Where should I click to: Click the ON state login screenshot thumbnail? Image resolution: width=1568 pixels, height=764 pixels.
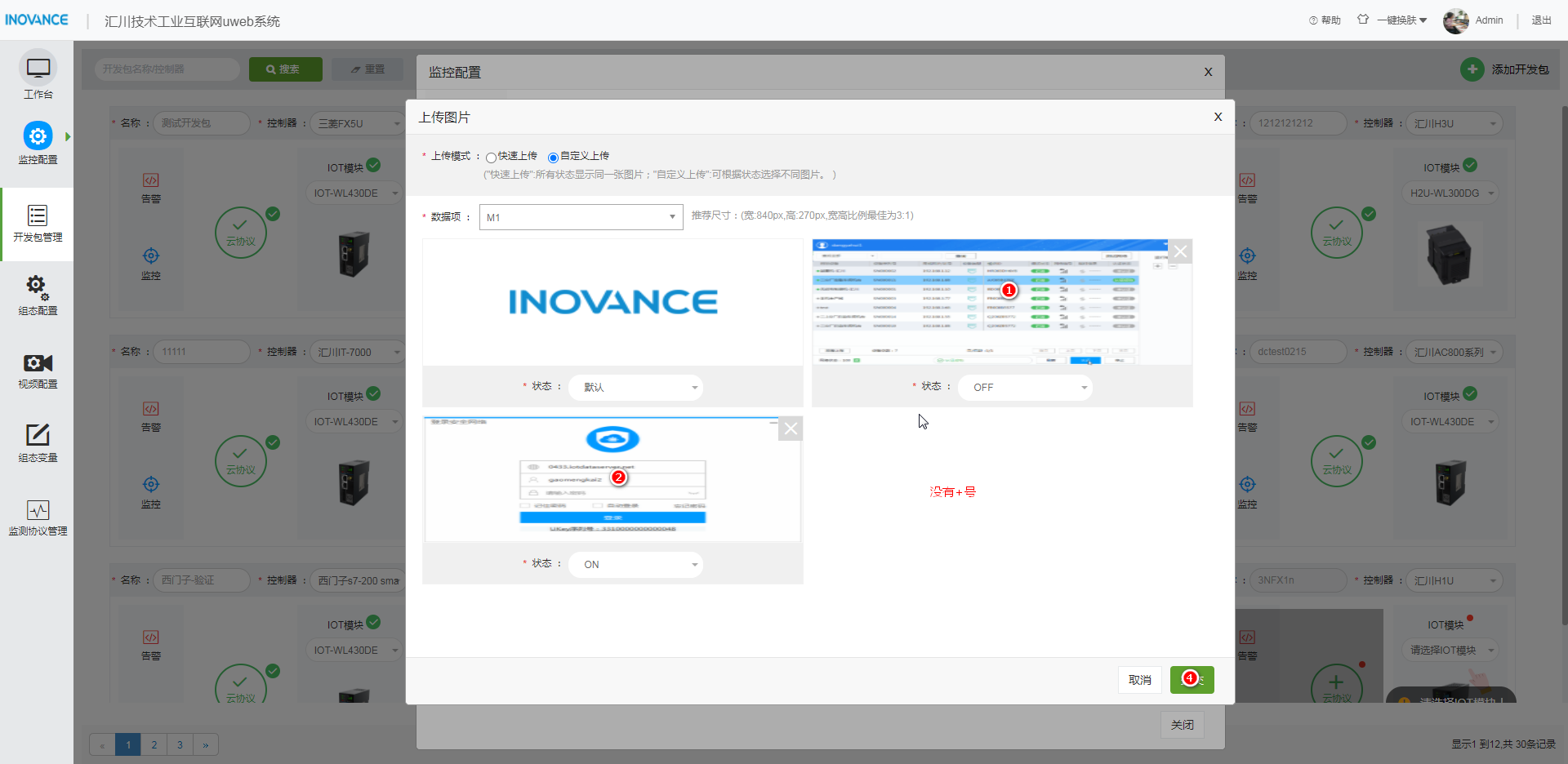coord(612,479)
